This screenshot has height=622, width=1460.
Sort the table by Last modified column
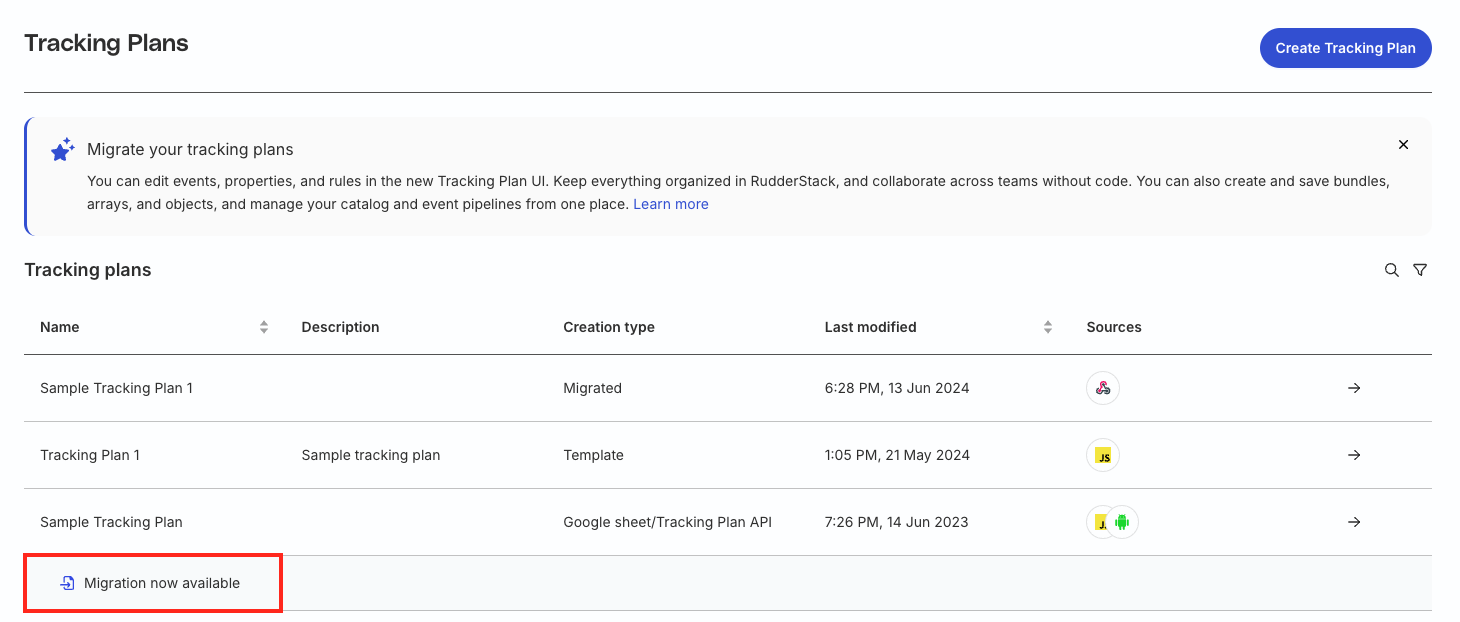point(1048,327)
